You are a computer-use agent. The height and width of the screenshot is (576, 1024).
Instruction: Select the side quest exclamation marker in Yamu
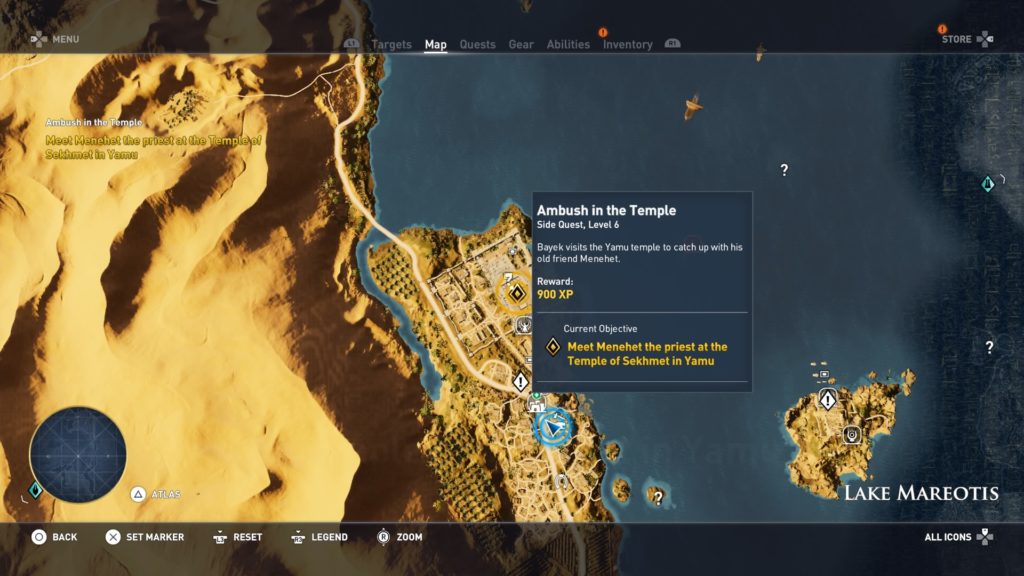point(520,381)
